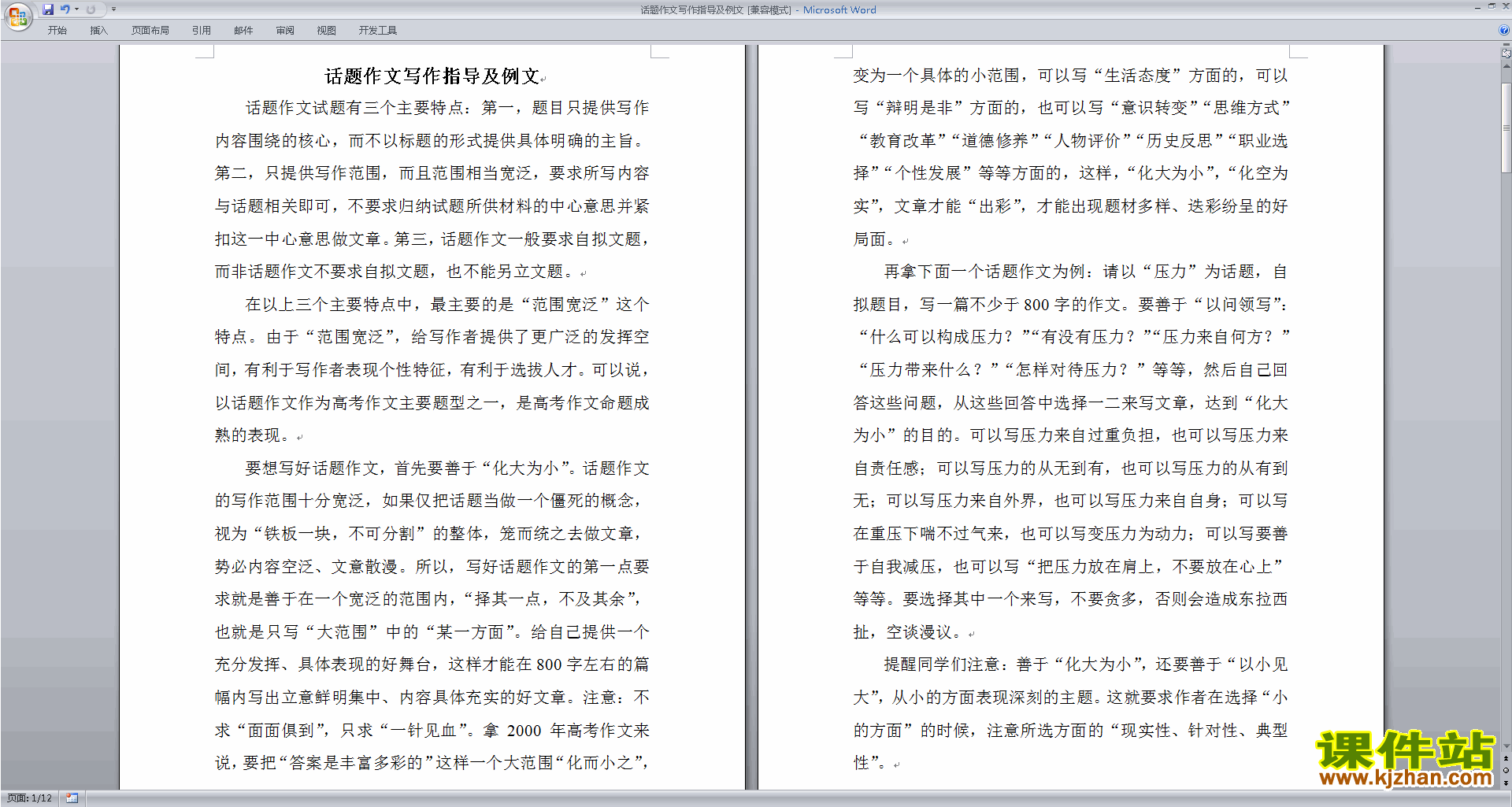Open the 开始 ribbon tab

(57, 31)
